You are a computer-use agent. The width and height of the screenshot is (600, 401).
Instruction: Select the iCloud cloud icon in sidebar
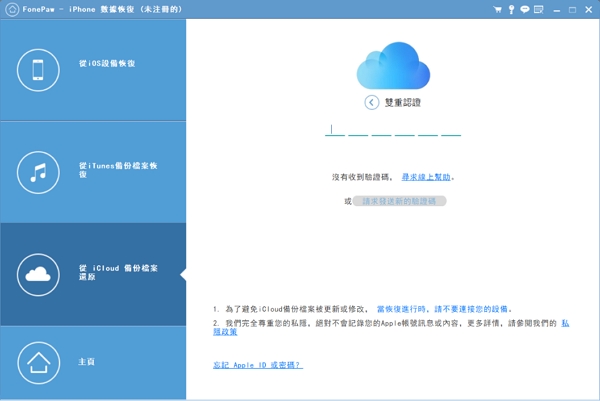tap(38, 275)
